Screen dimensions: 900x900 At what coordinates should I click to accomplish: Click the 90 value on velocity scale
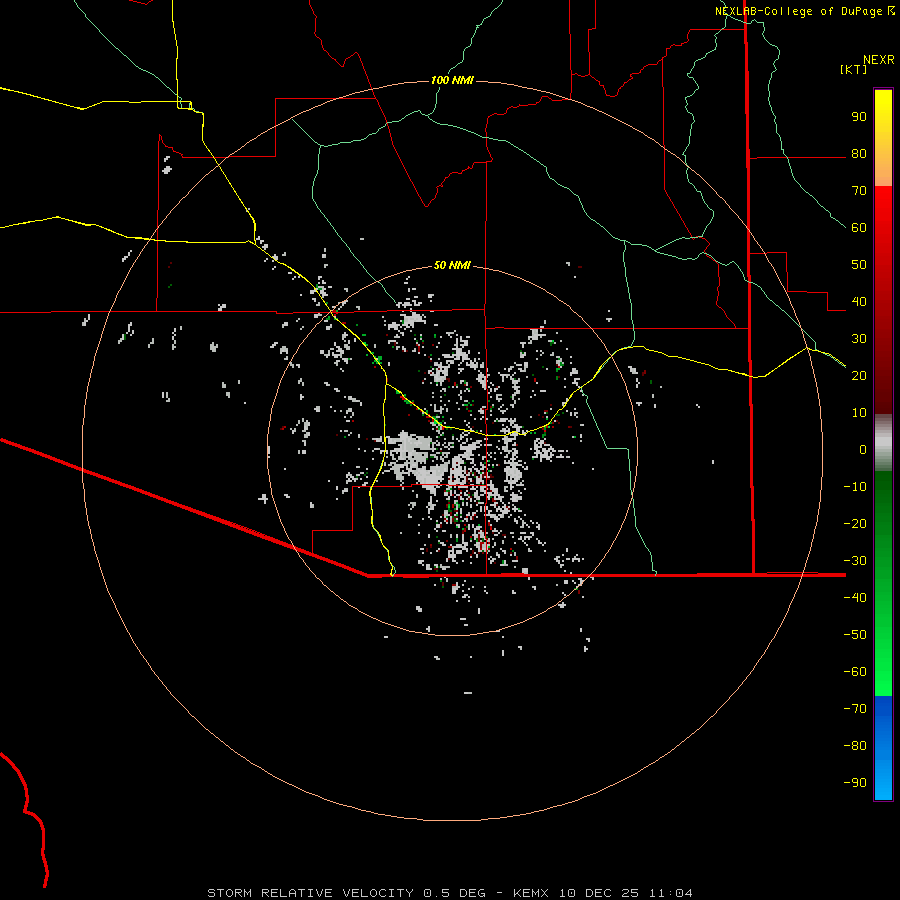tap(859, 117)
